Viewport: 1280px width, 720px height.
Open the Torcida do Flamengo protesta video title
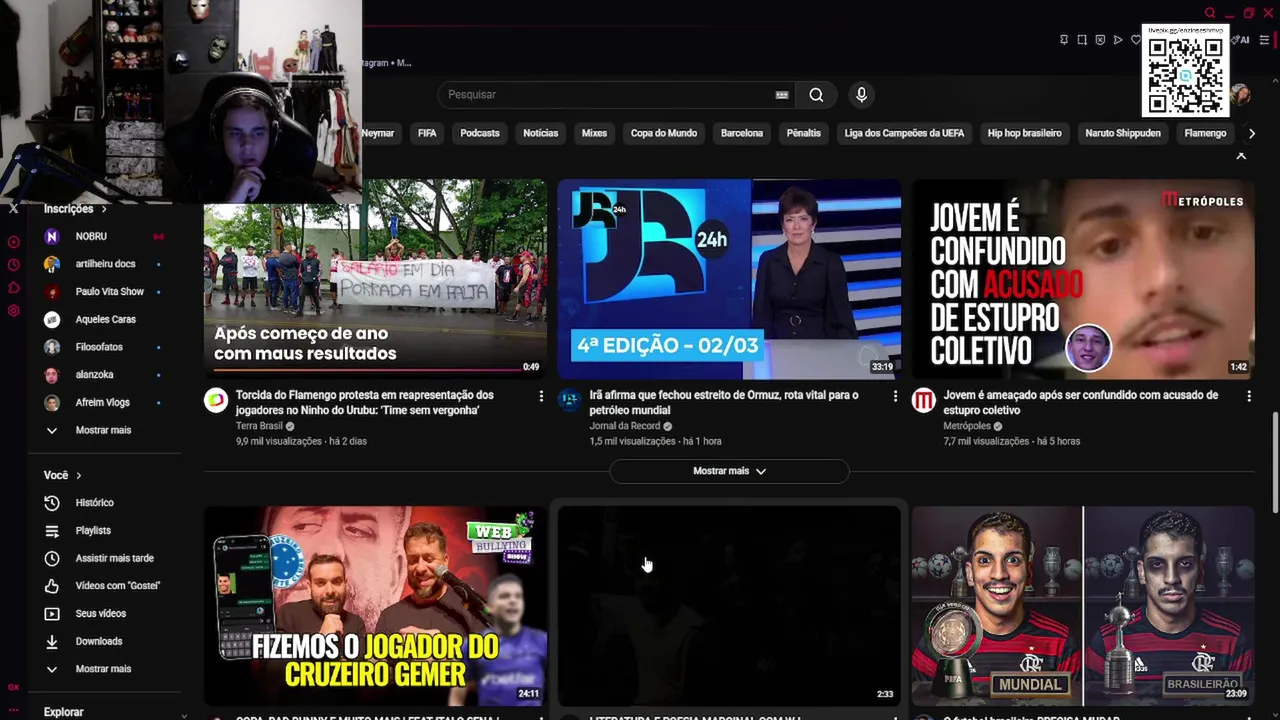[365, 402]
